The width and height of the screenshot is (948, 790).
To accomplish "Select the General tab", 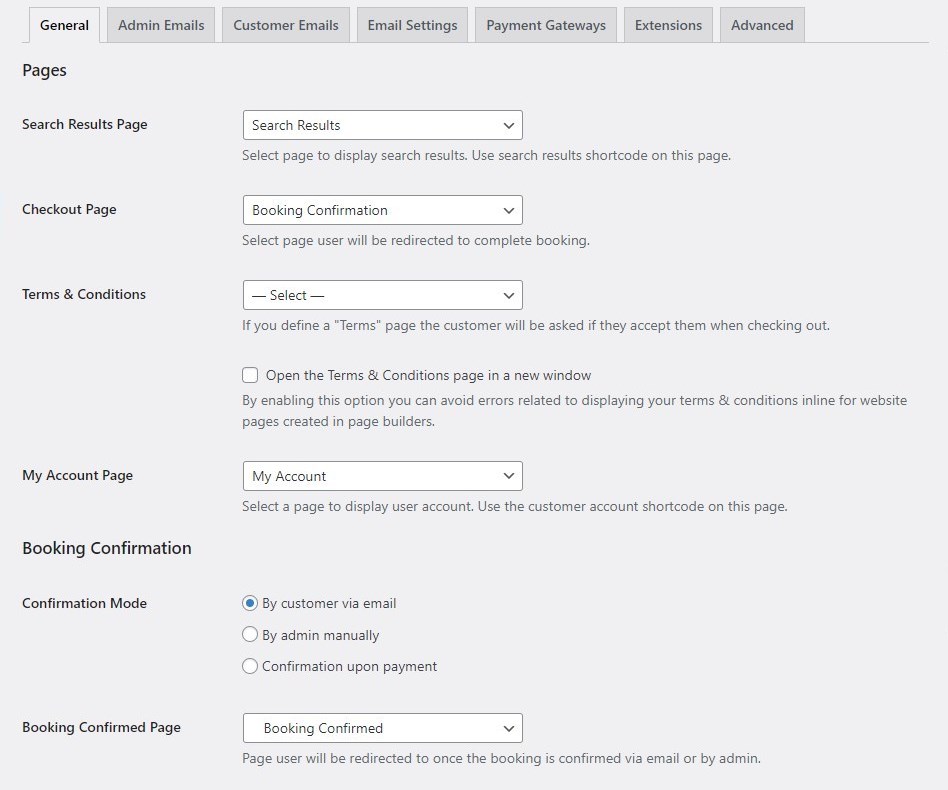I will [65, 26].
